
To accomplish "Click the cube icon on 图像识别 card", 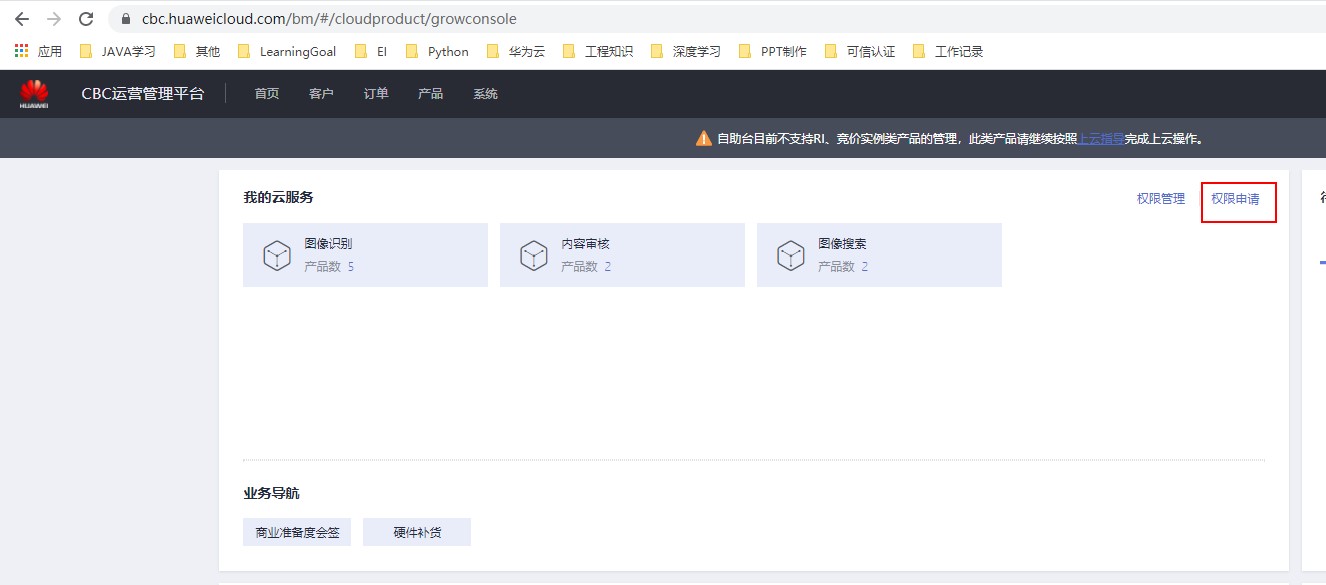I will point(277,256).
